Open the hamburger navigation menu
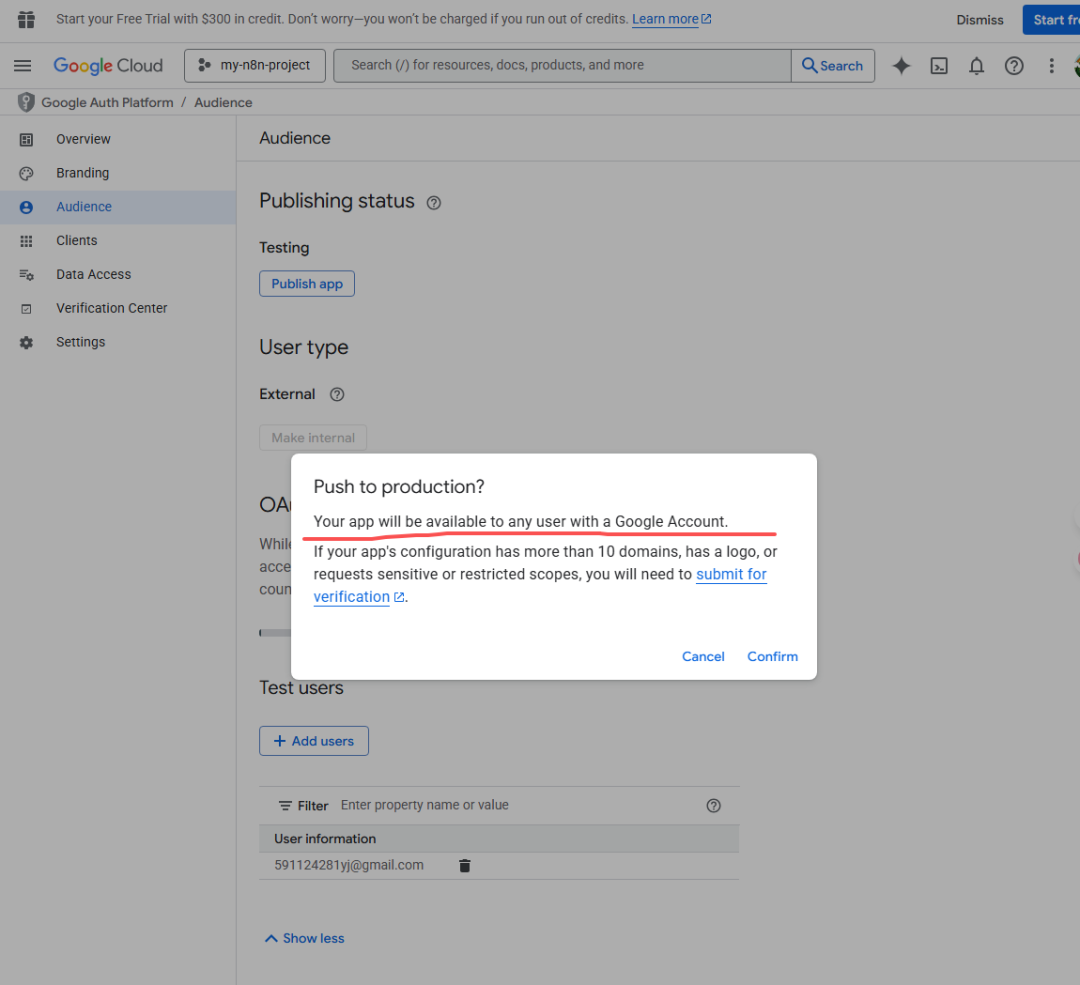1080x985 pixels. tap(22, 66)
